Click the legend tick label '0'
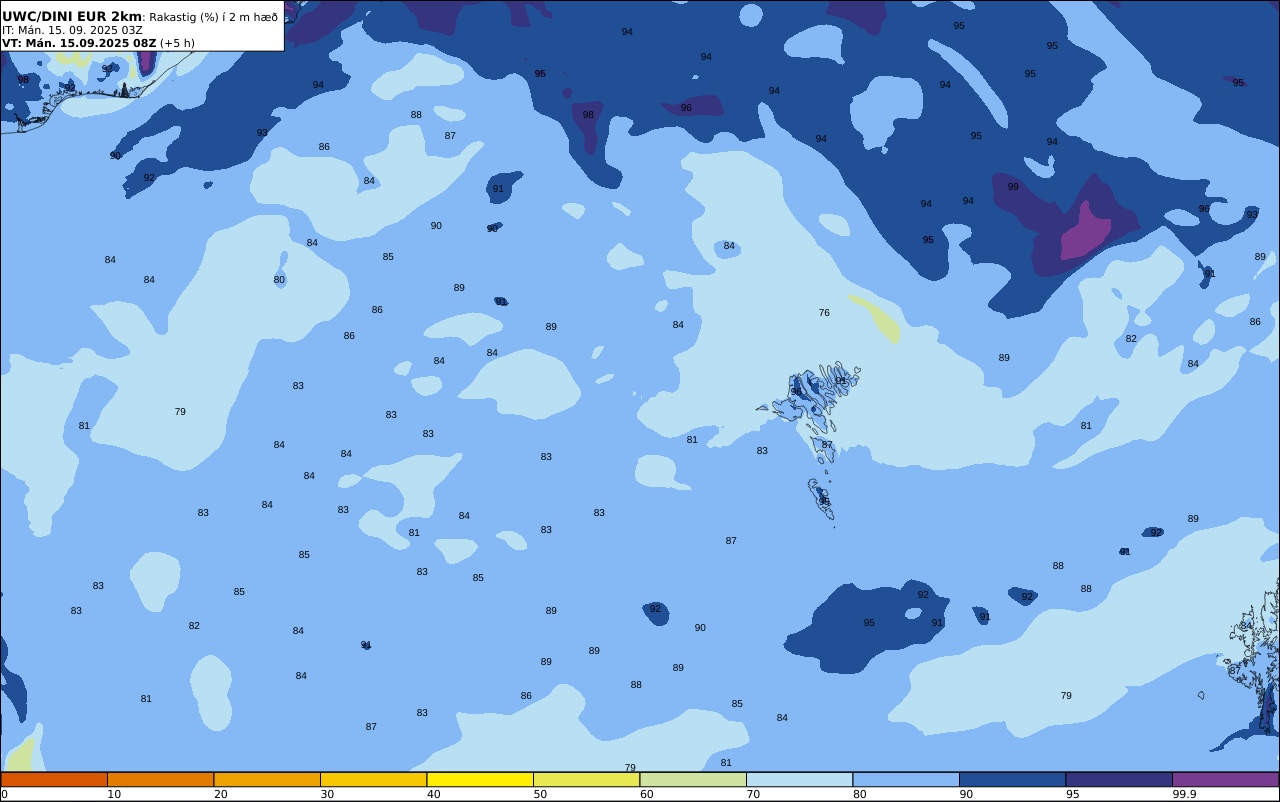The image size is (1280, 802). click(x=4, y=794)
